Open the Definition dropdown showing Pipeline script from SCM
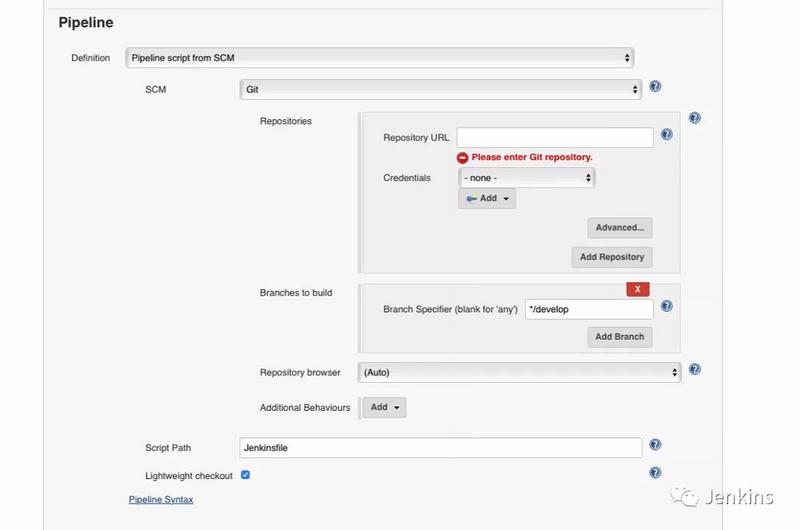The height and width of the screenshot is (530, 800). 380,58
